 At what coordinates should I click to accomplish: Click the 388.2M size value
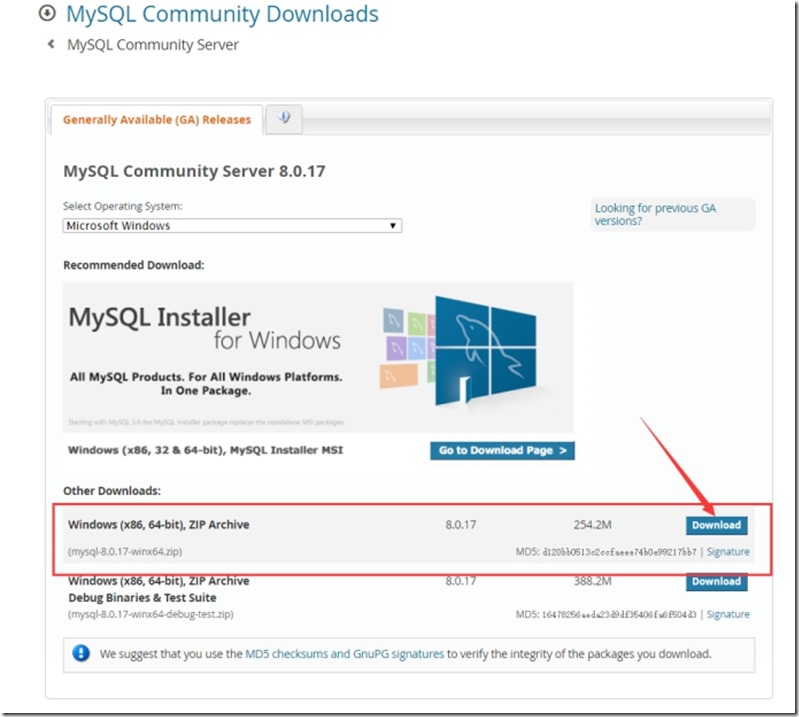(593, 581)
